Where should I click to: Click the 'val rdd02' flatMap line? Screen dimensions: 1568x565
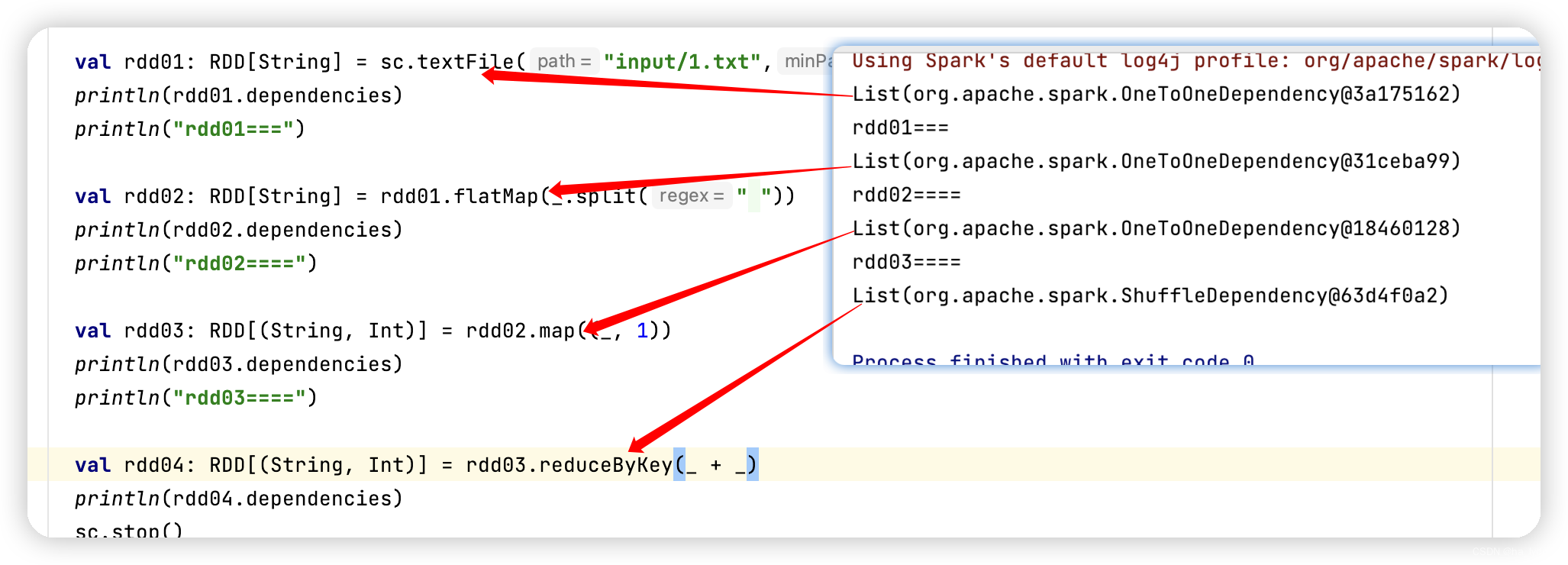click(x=435, y=196)
